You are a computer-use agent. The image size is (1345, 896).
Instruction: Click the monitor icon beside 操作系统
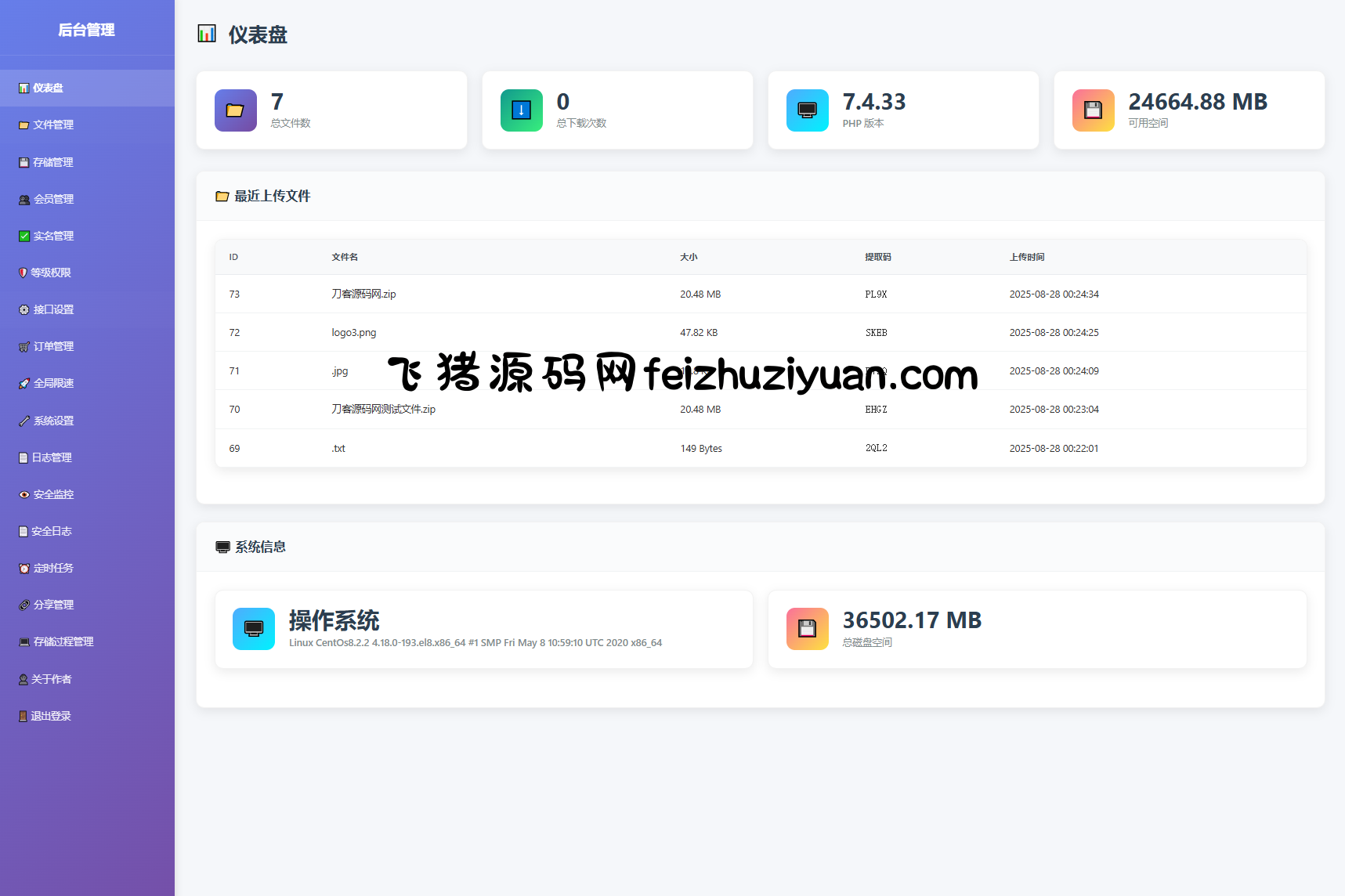point(254,629)
